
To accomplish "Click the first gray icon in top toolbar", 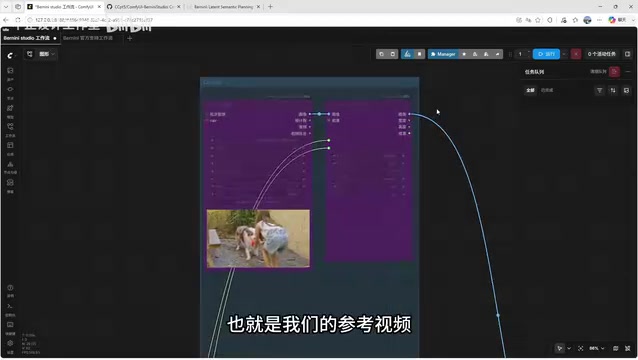I will point(381,54).
